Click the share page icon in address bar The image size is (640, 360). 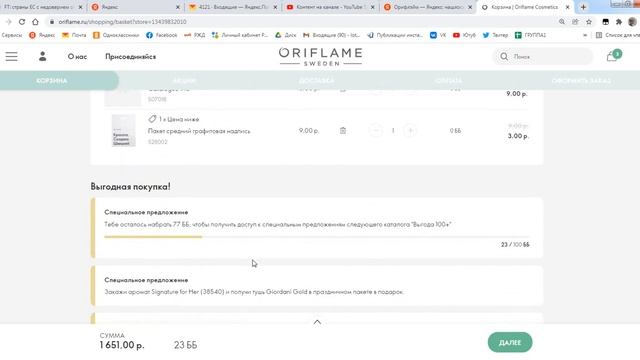tap(575, 22)
